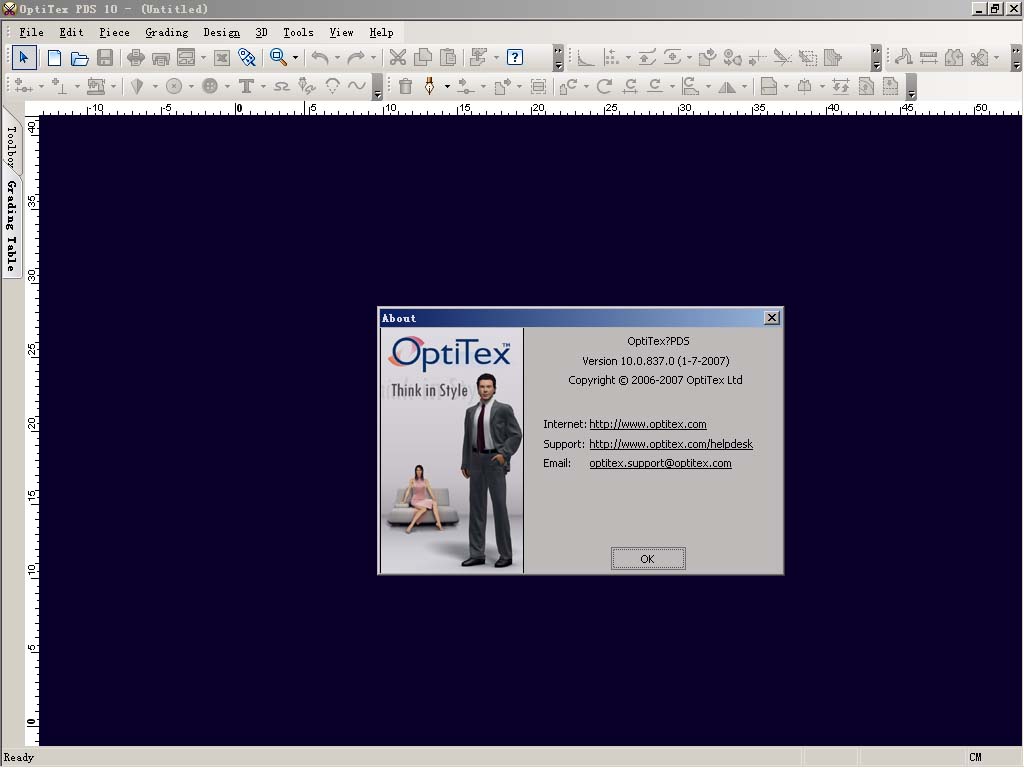This screenshot has height=768, width=1024.
Task: Click the Delete trash can icon
Action: coord(406,86)
